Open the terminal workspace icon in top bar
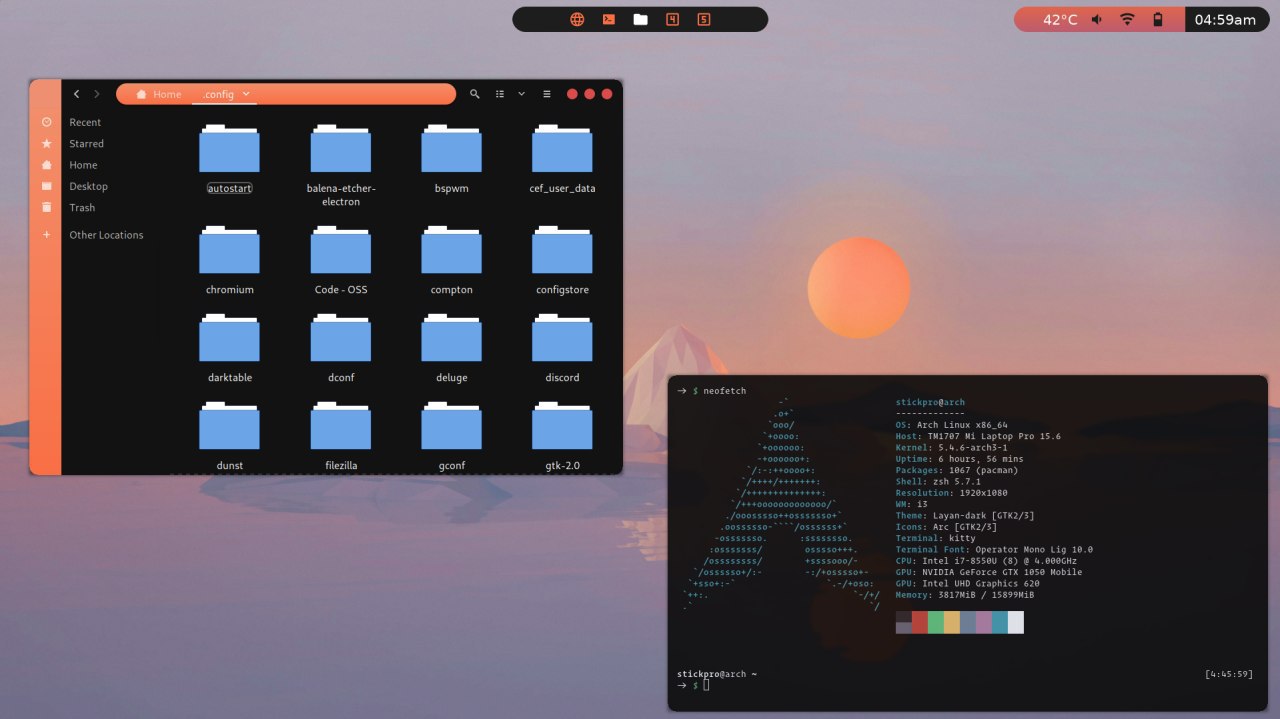Screen dimensions: 1280x719 pos(608,19)
